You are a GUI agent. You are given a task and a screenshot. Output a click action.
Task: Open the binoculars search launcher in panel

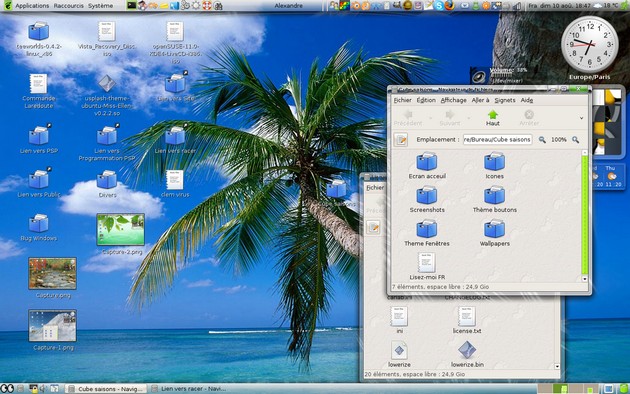tap(218, 6)
